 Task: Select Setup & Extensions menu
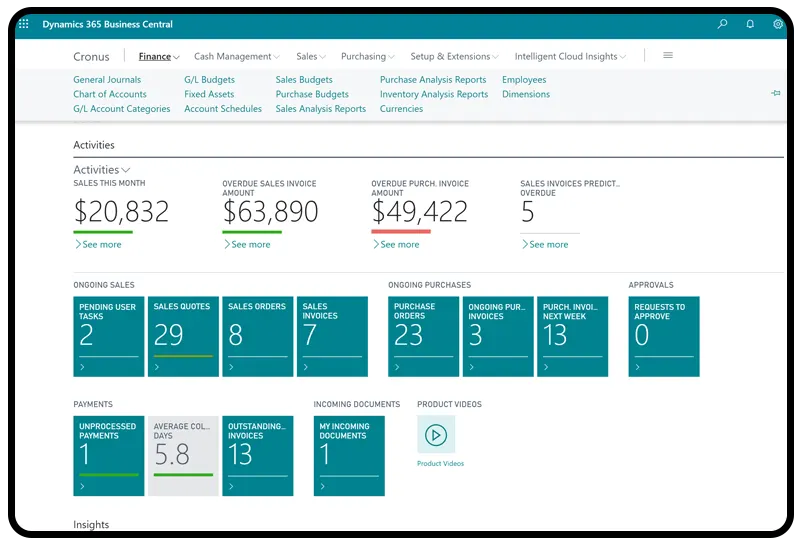(454, 57)
